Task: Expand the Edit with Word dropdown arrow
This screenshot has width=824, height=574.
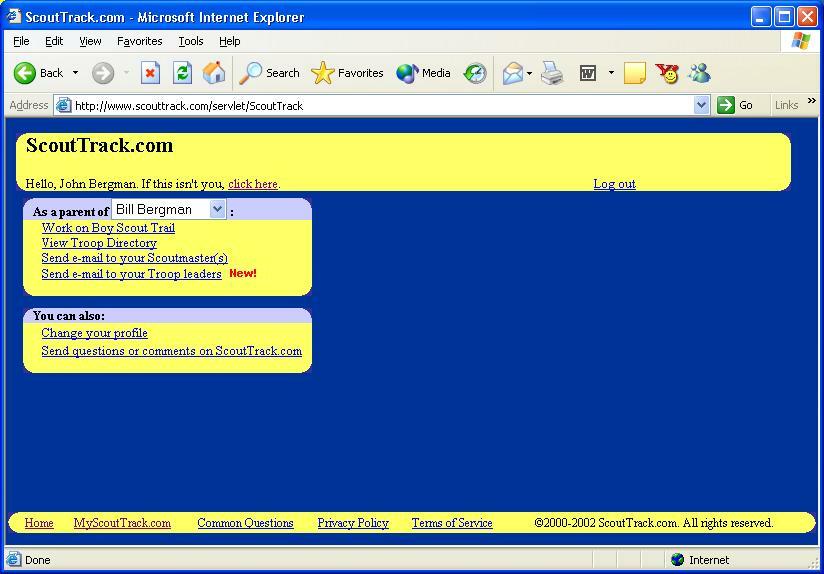Action: coord(611,73)
